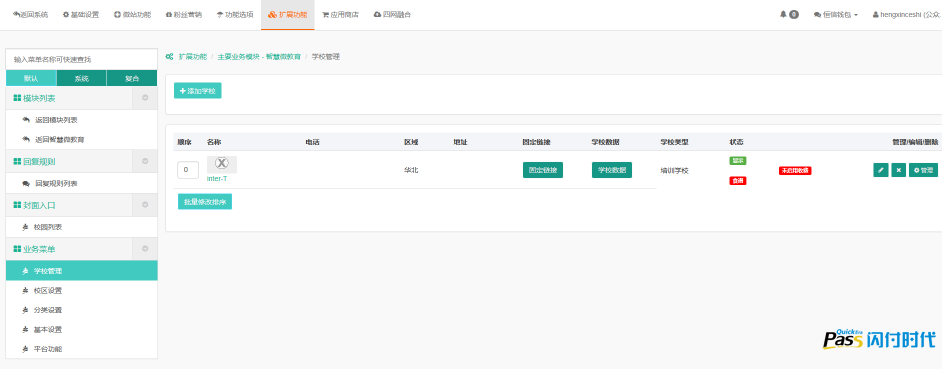Open the inter-T school name link
The height and width of the screenshot is (369, 942).
tap(217, 178)
